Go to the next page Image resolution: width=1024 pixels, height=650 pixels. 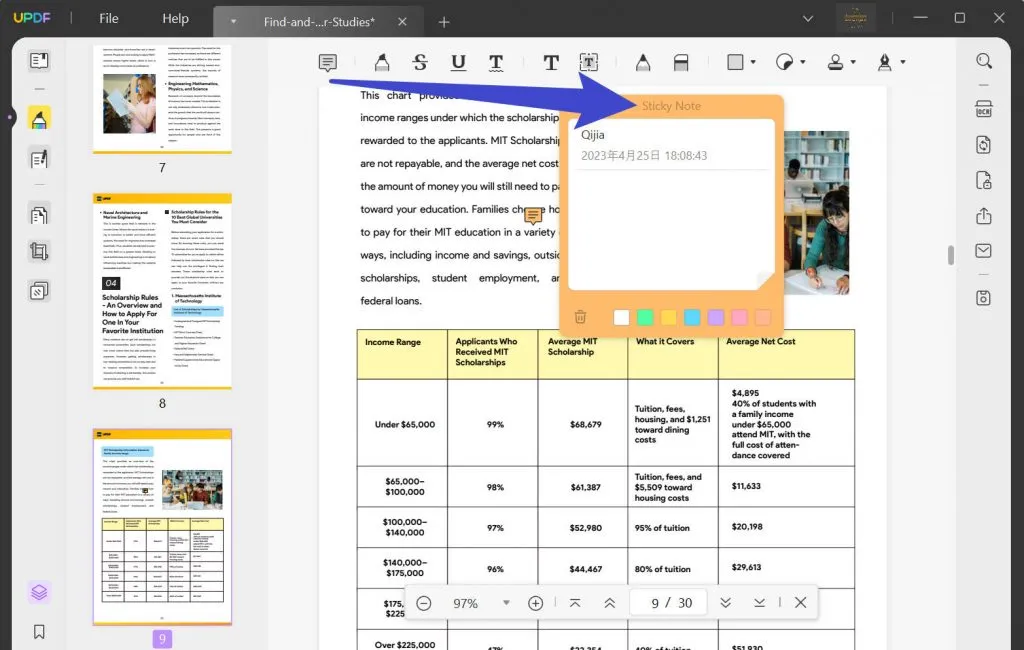(725, 603)
